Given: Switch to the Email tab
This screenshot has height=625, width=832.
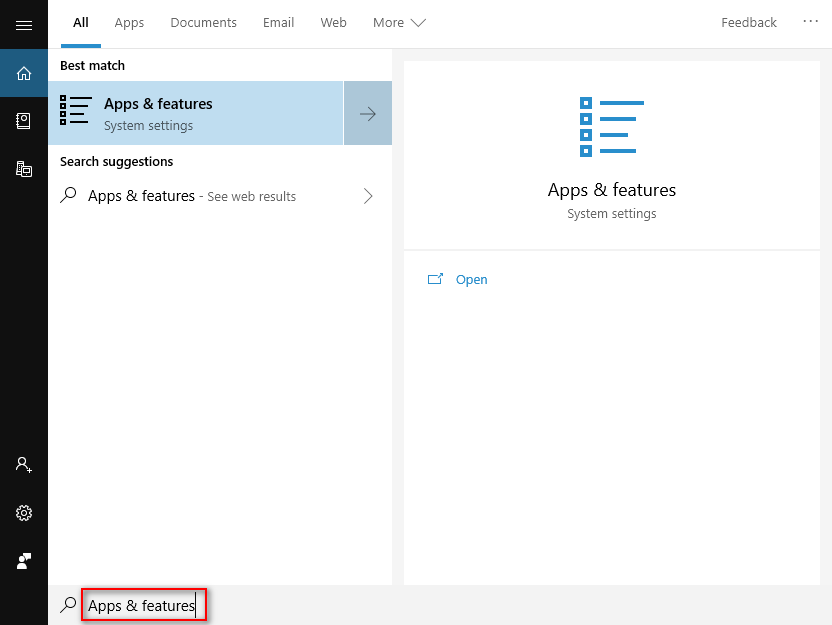Looking at the screenshot, I should click(x=279, y=23).
